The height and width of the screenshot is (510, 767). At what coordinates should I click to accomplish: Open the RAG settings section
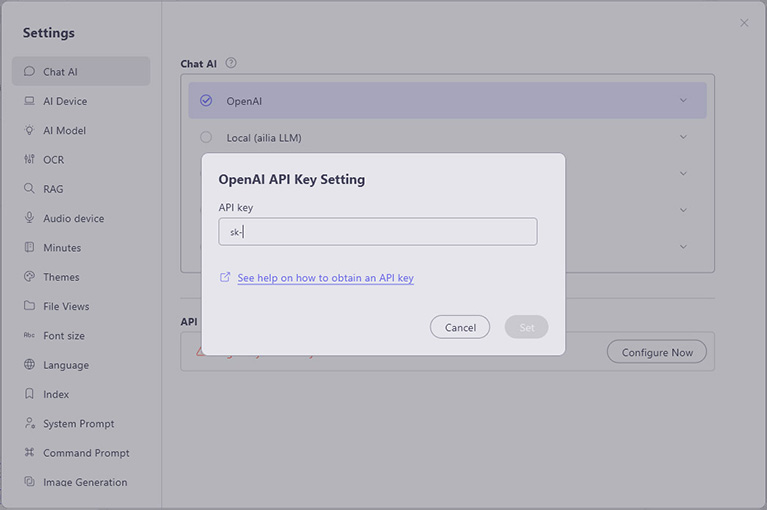(53, 189)
